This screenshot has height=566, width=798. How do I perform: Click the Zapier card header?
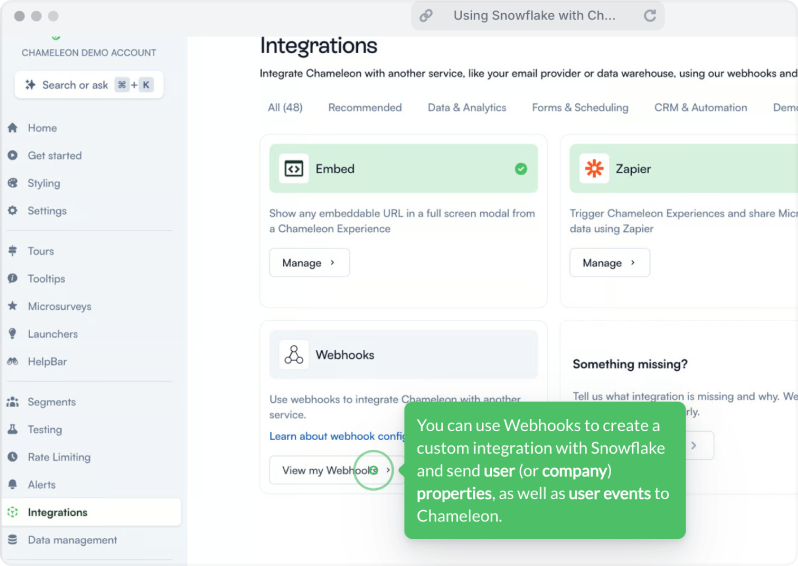pyautogui.click(x=683, y=168)
